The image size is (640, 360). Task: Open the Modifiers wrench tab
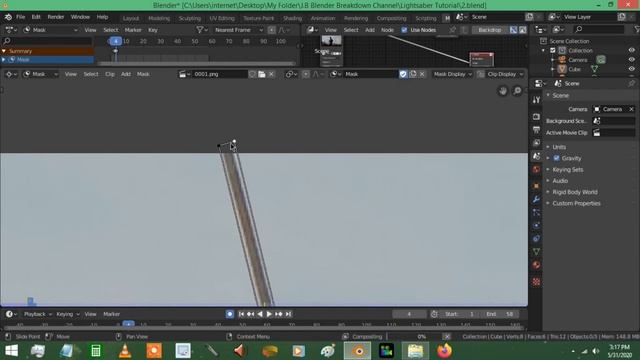[x=536, y=199]
